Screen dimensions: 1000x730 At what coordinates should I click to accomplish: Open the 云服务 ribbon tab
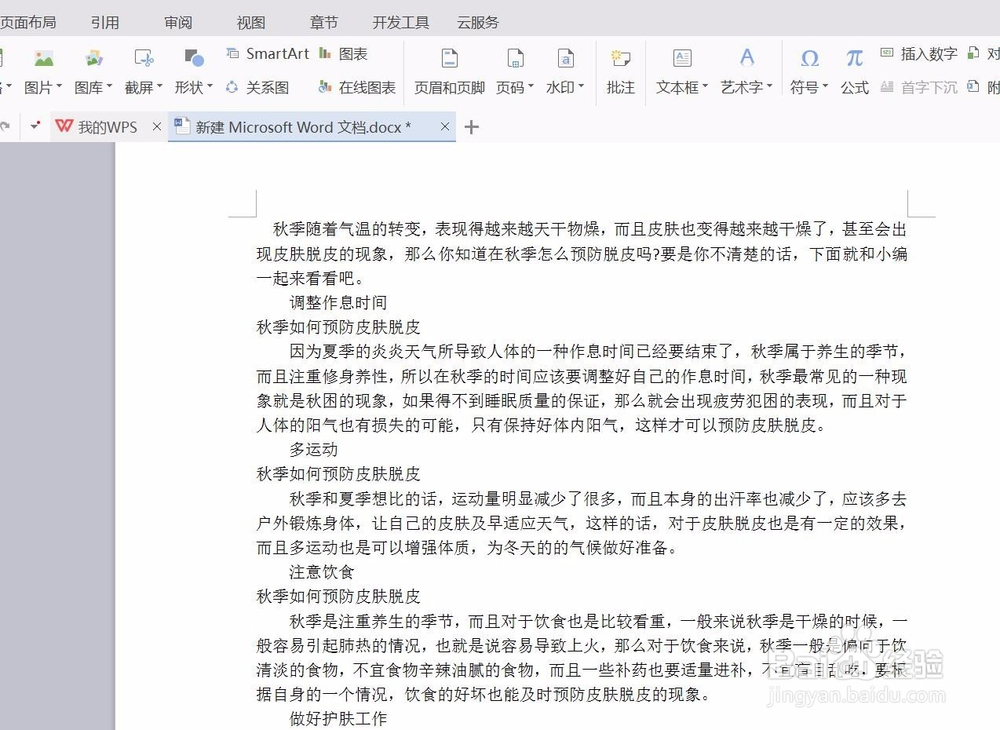coord(478,22)
